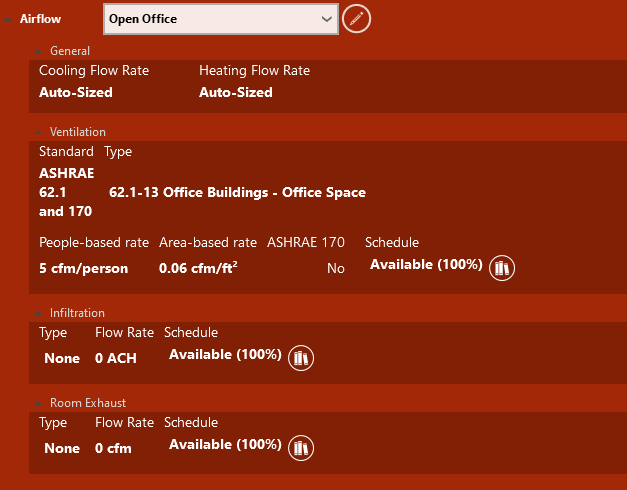Click the Ventilation Available (100%) schedule text
The height and width of the screenshot is (490, 627).
426,265
